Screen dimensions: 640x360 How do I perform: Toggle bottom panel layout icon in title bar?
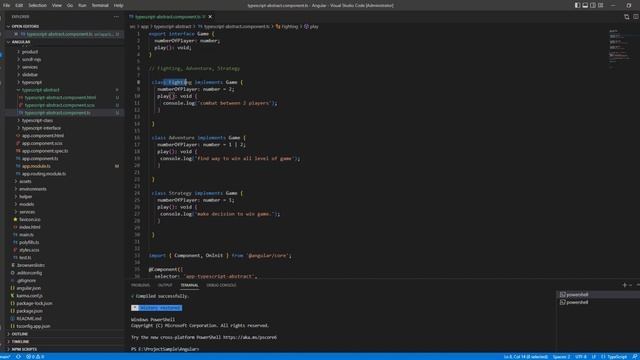point(585,5)
